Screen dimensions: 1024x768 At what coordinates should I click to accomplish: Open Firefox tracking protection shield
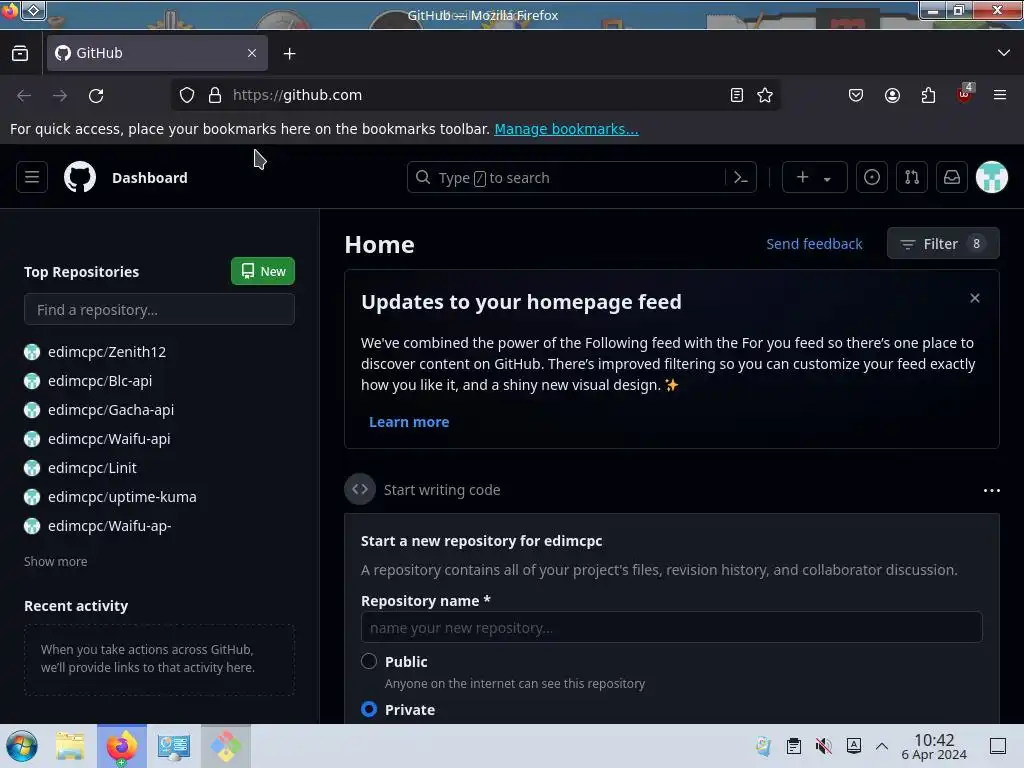[187, 95]
